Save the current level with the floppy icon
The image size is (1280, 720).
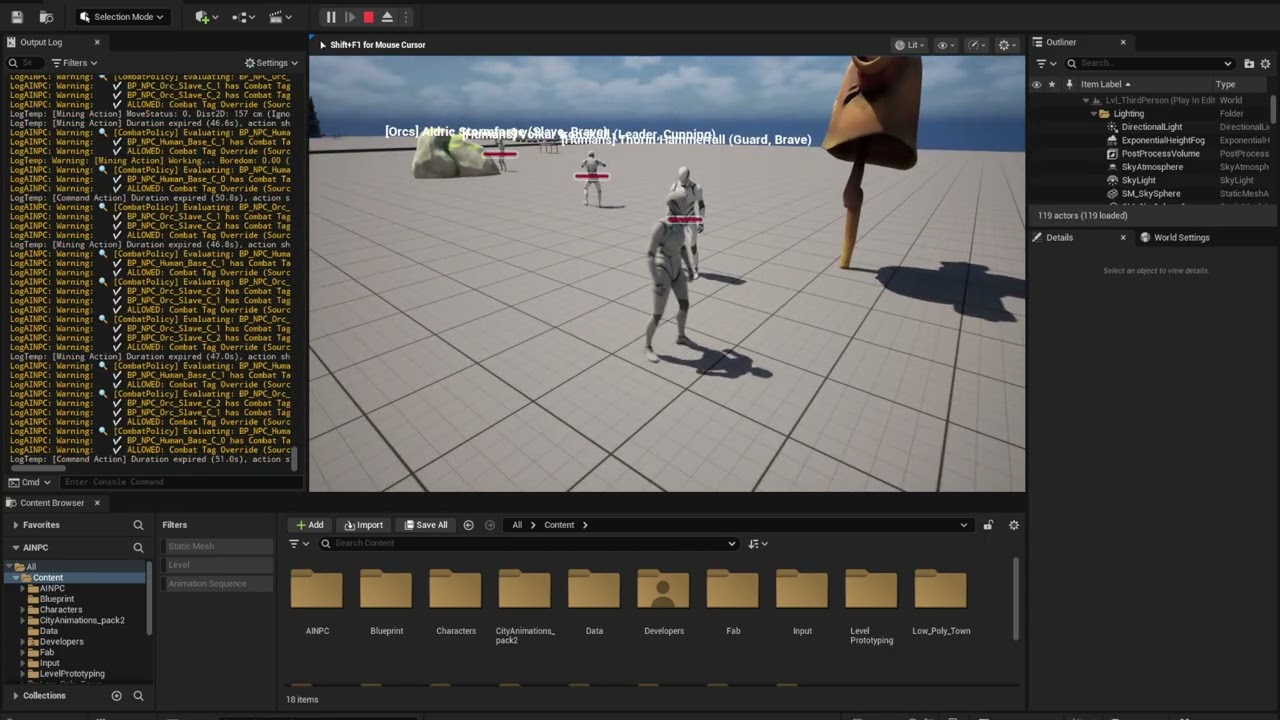coord(17,17)
